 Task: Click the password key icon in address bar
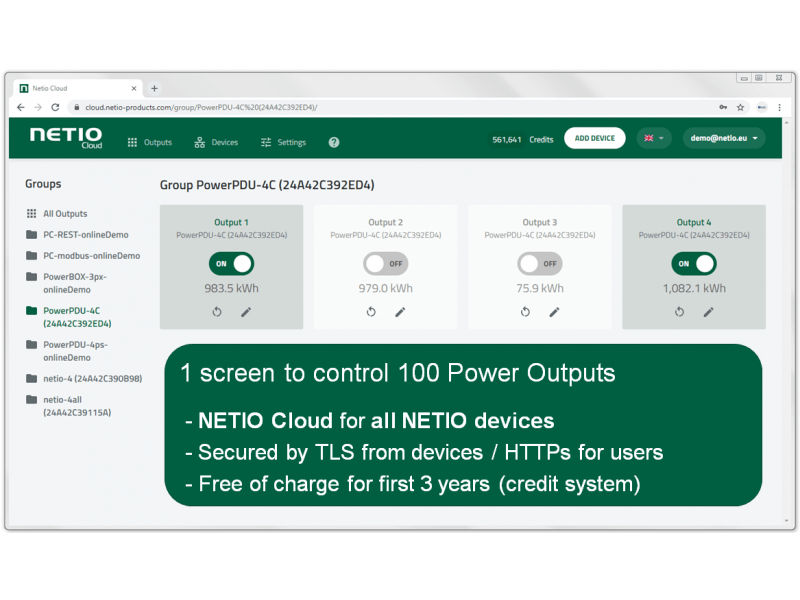click(723, 107)
